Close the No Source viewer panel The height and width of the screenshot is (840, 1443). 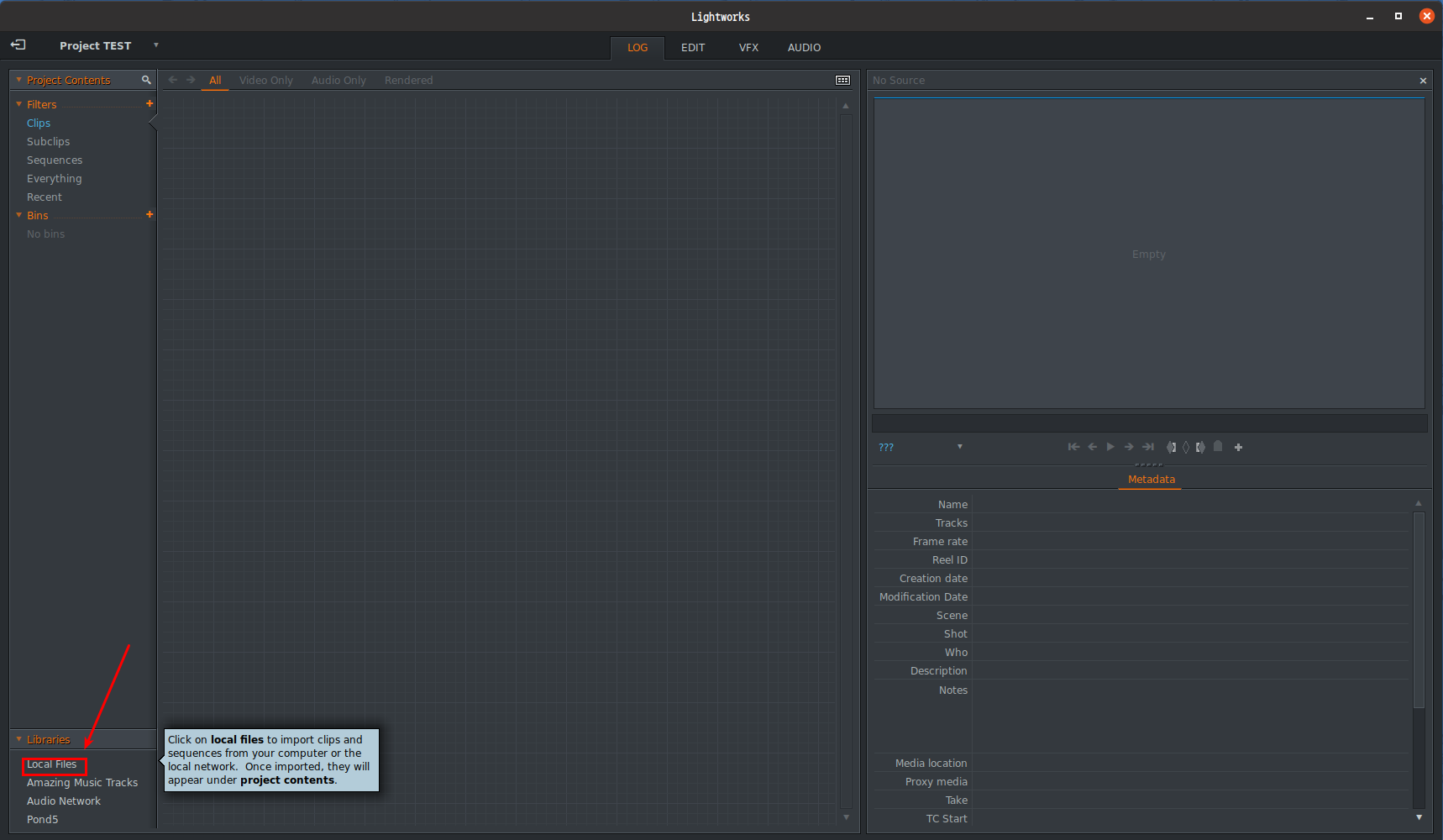tap(1423, 81)
